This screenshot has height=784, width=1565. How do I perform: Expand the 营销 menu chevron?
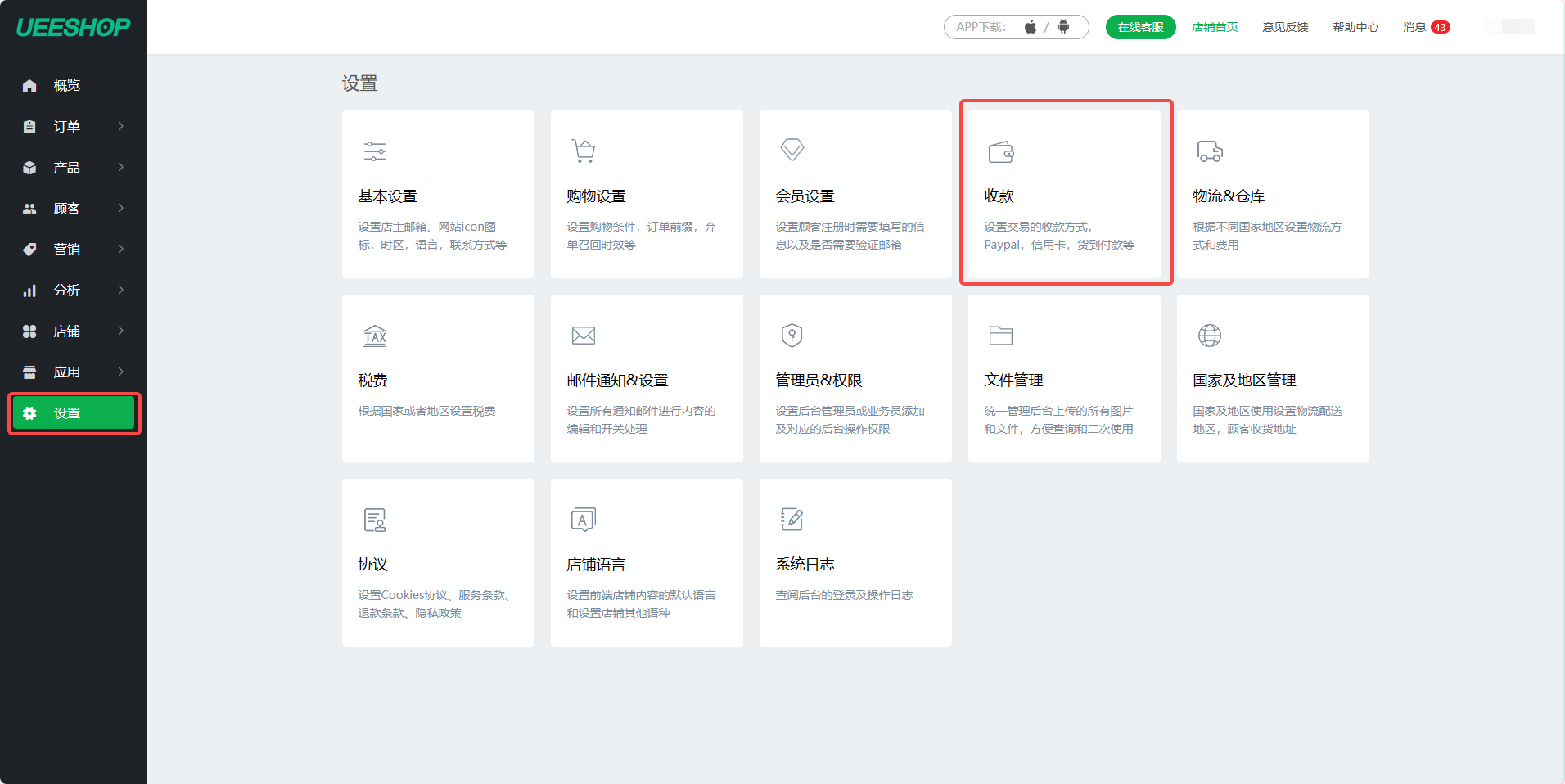121,249
